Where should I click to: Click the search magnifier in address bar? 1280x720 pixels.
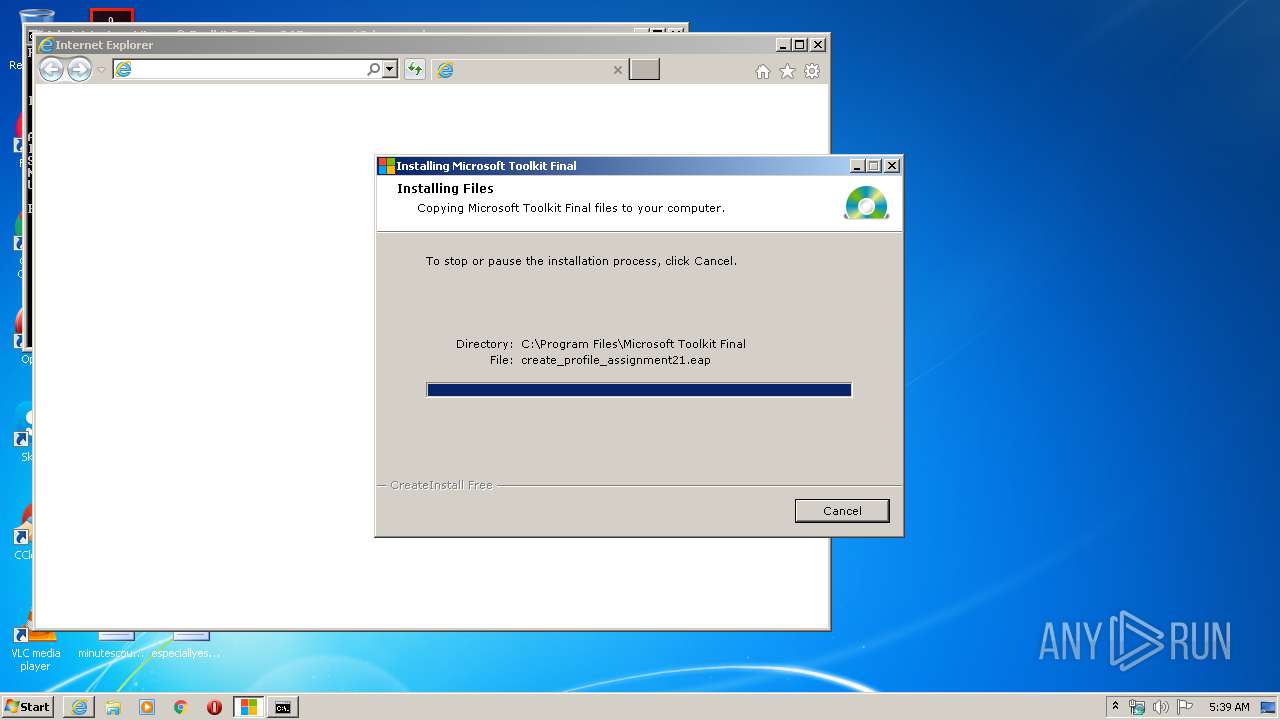coord(373,69)
